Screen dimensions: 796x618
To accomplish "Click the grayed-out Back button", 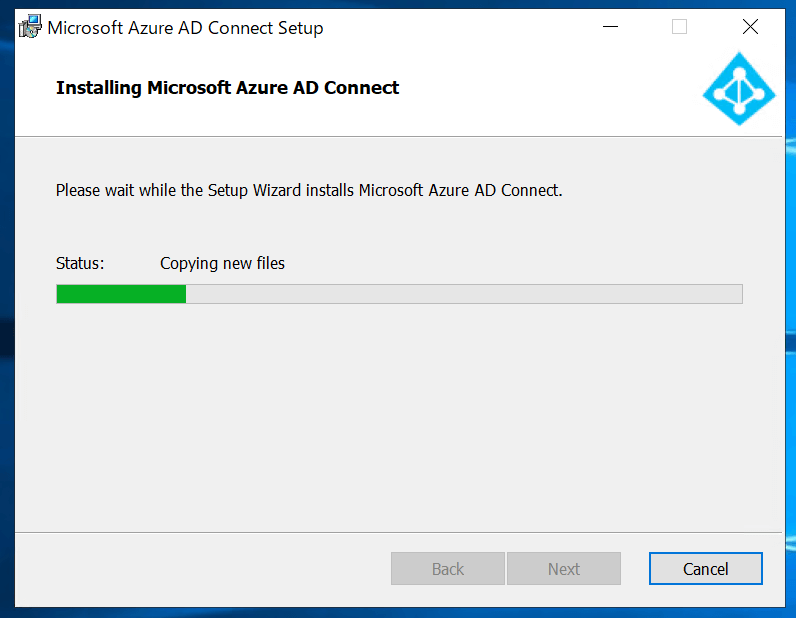I will pos(448,569).
